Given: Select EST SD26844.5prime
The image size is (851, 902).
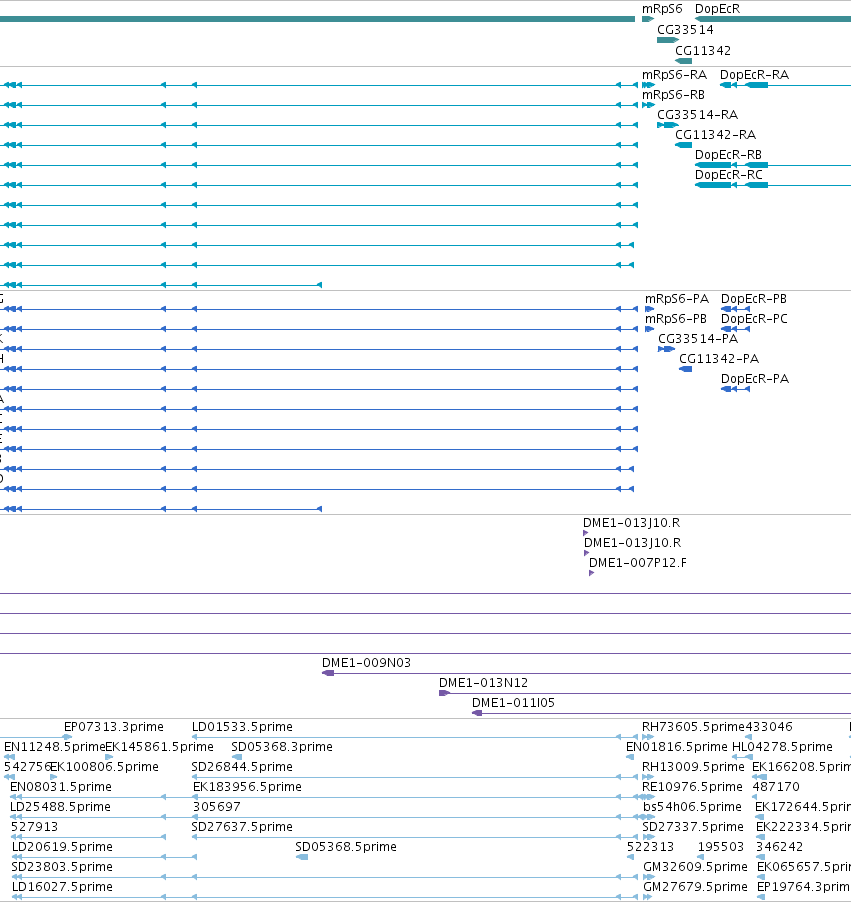Looking at the screenshot, I should [x=242, y=767].
